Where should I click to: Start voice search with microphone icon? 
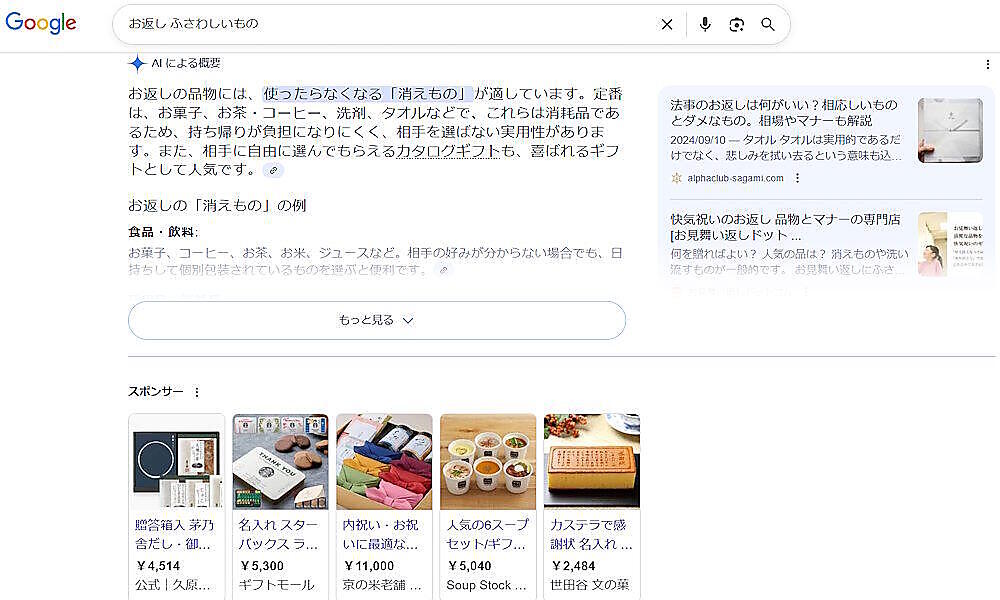coord(705,25)
